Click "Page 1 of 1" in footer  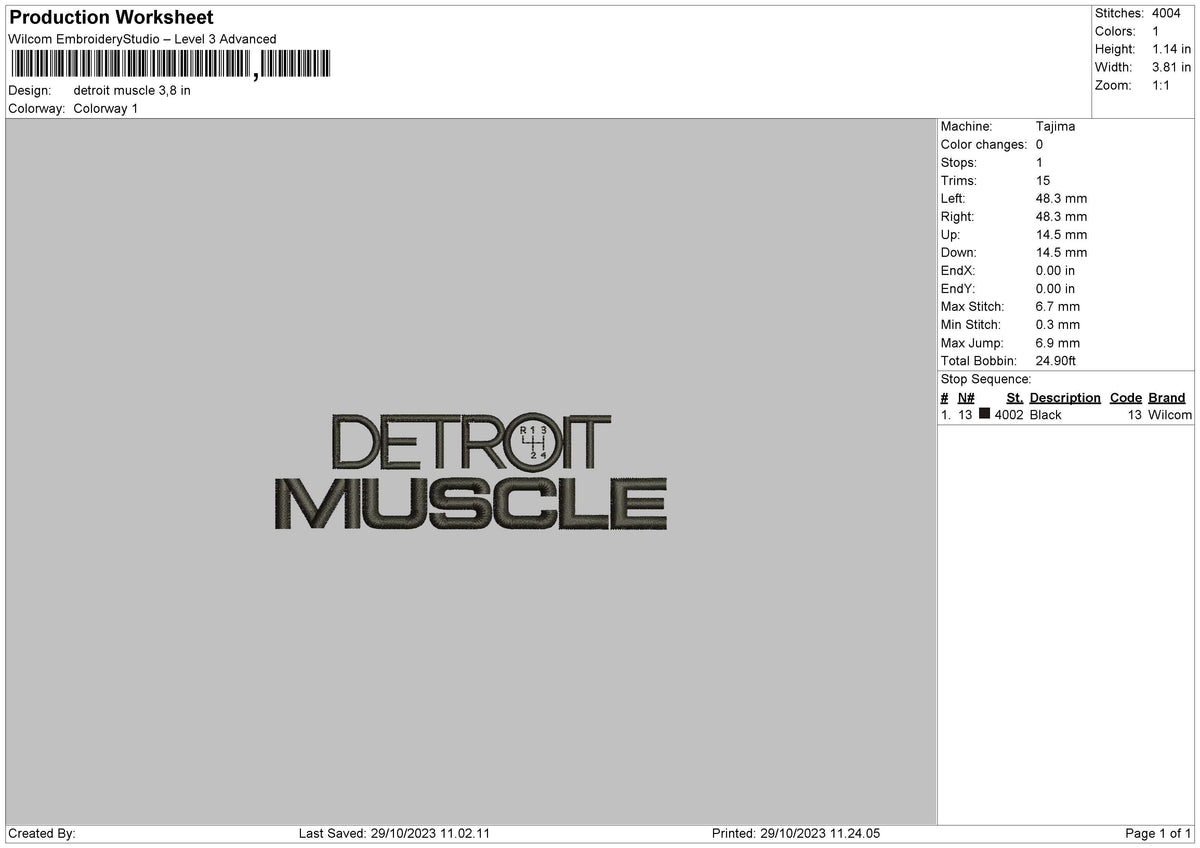(x=1158, y=833)
